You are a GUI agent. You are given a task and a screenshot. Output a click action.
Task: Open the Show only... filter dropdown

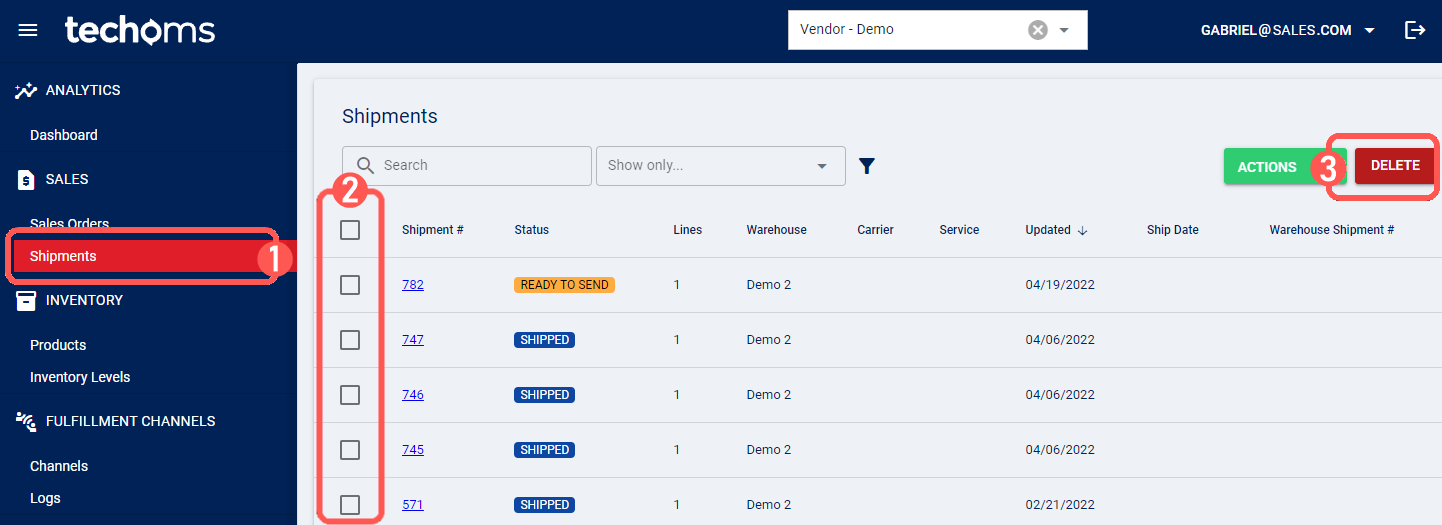721,166
